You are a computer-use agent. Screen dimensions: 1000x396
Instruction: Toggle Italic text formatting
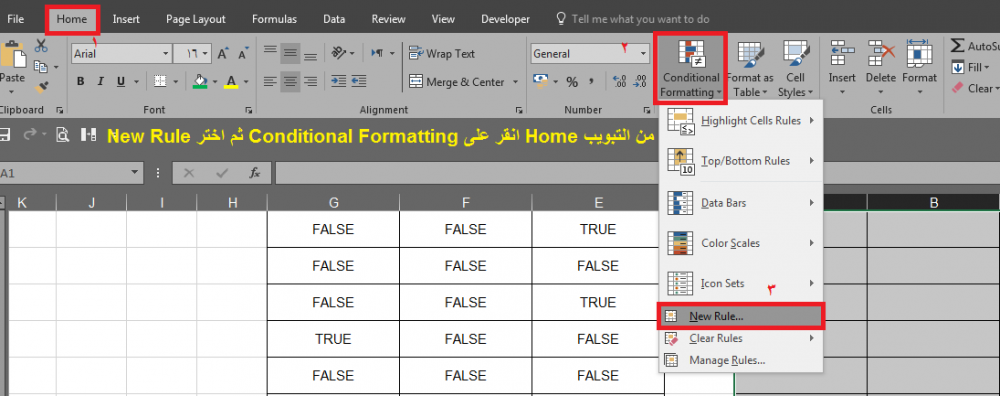pyautogui.click(x=99, y=82)
